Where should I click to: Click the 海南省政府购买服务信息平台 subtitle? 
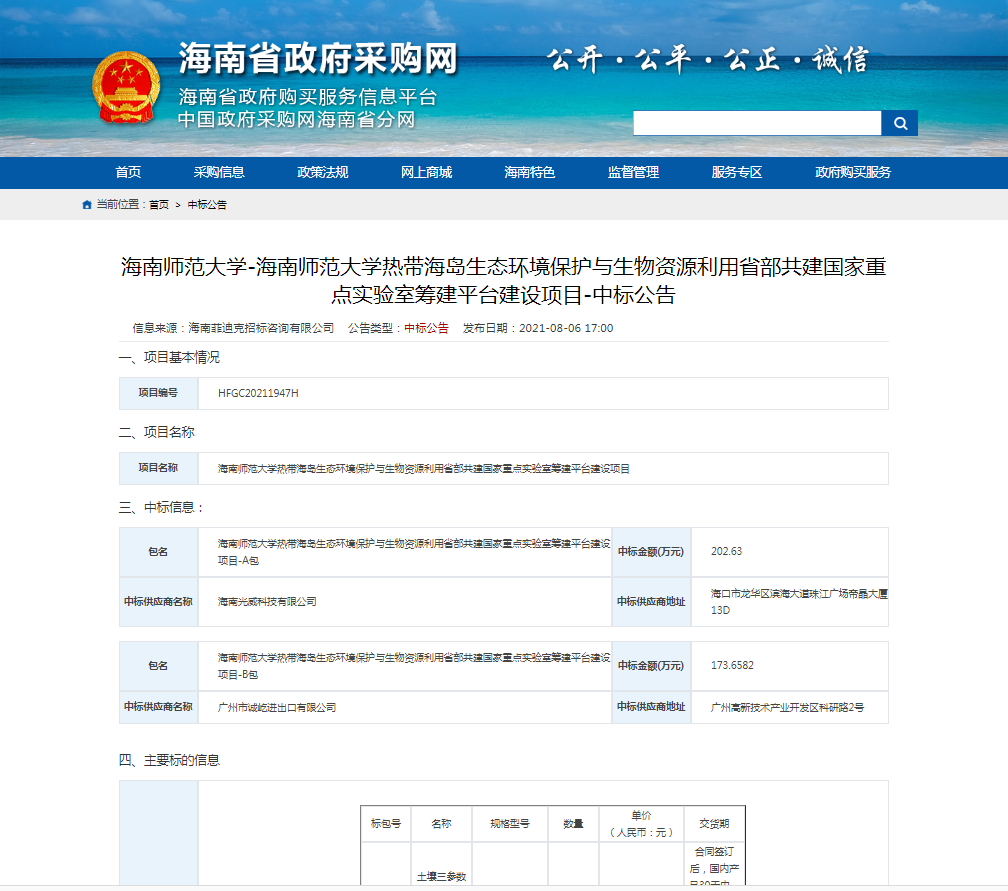coord(308,97)
